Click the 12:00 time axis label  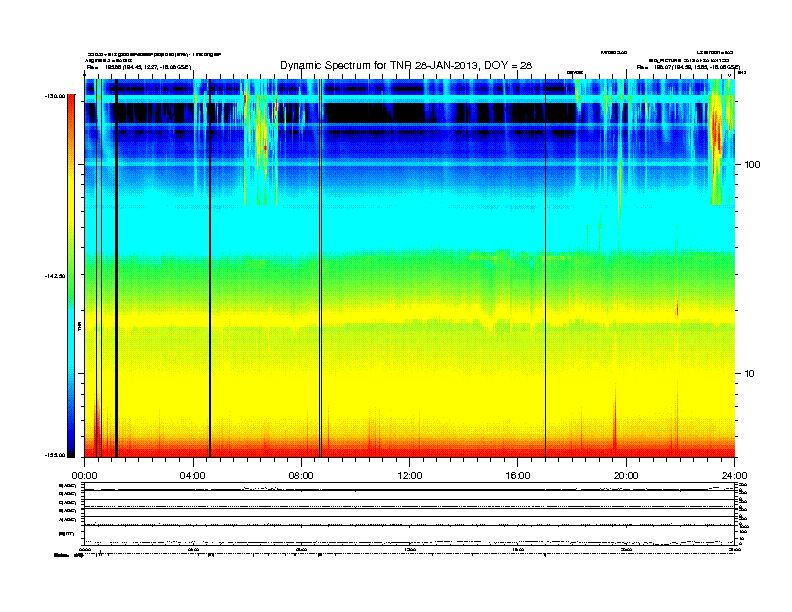click(x=410, y=476)
